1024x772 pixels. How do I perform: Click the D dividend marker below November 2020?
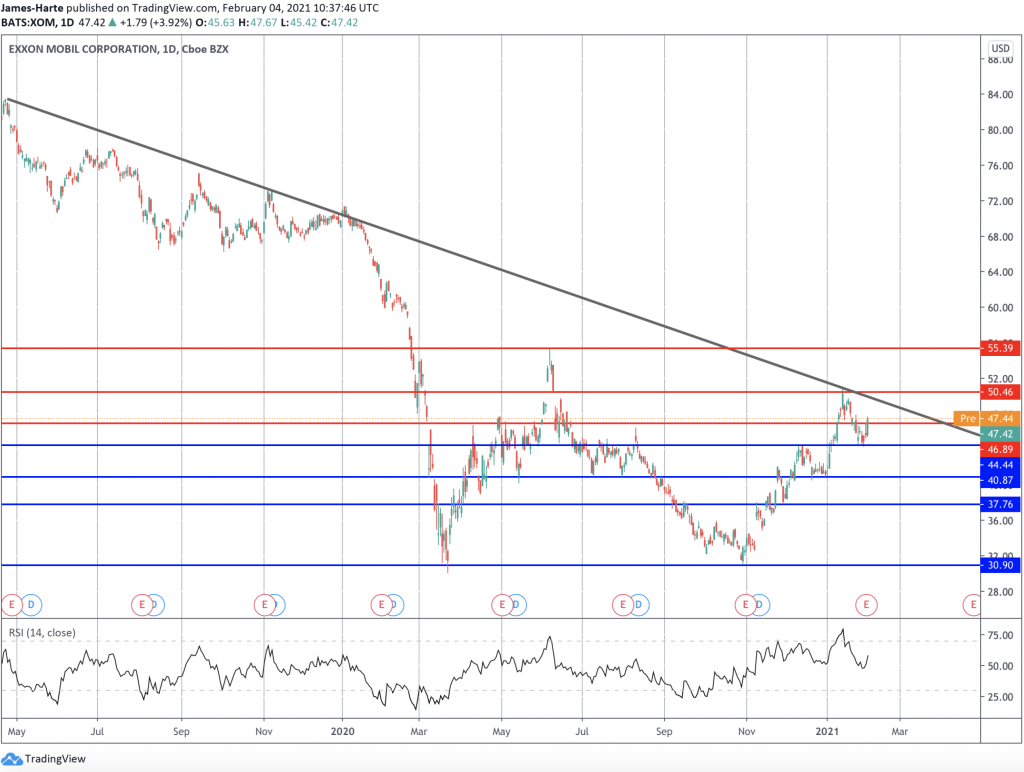(x=760, y=605)
